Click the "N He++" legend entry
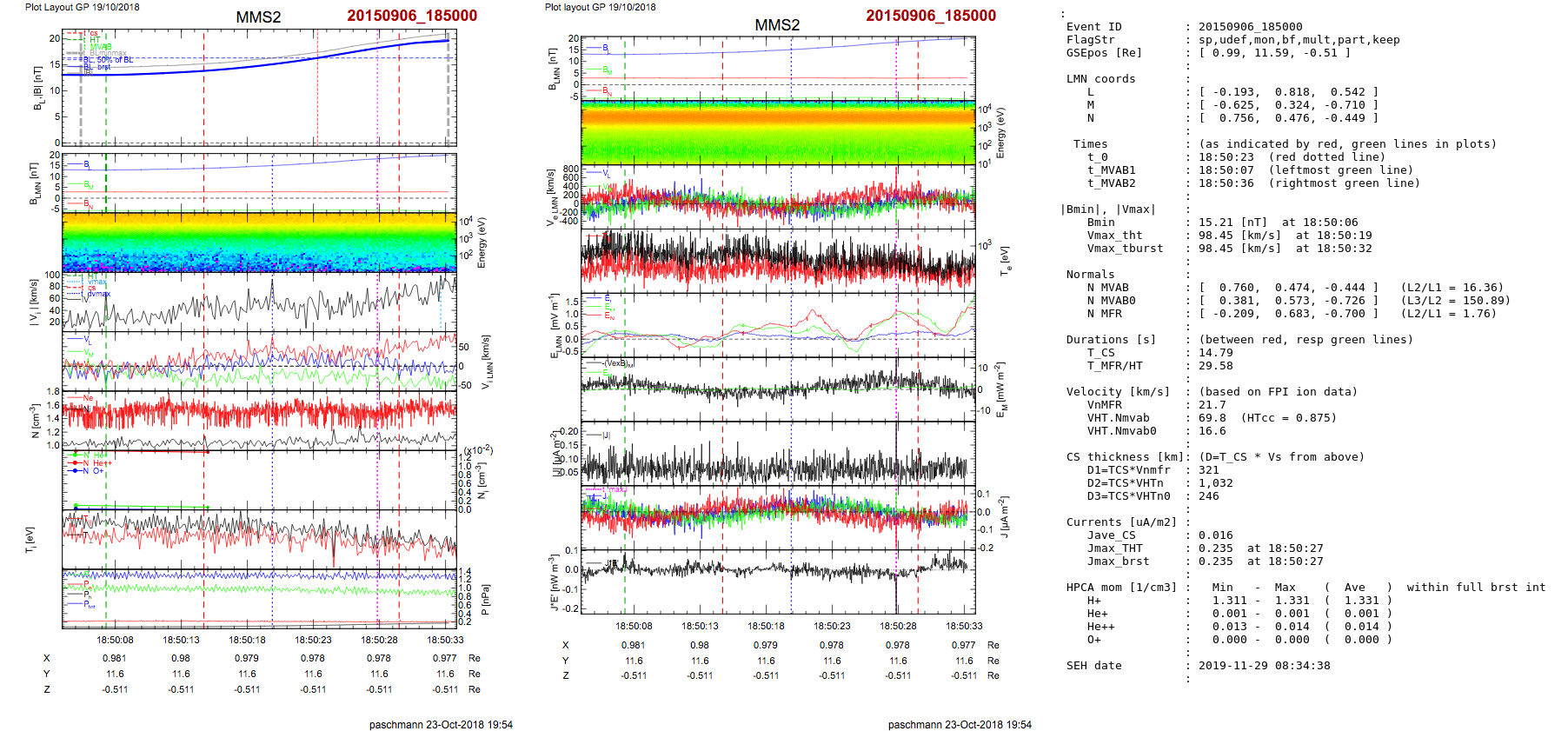 (92, 463)
